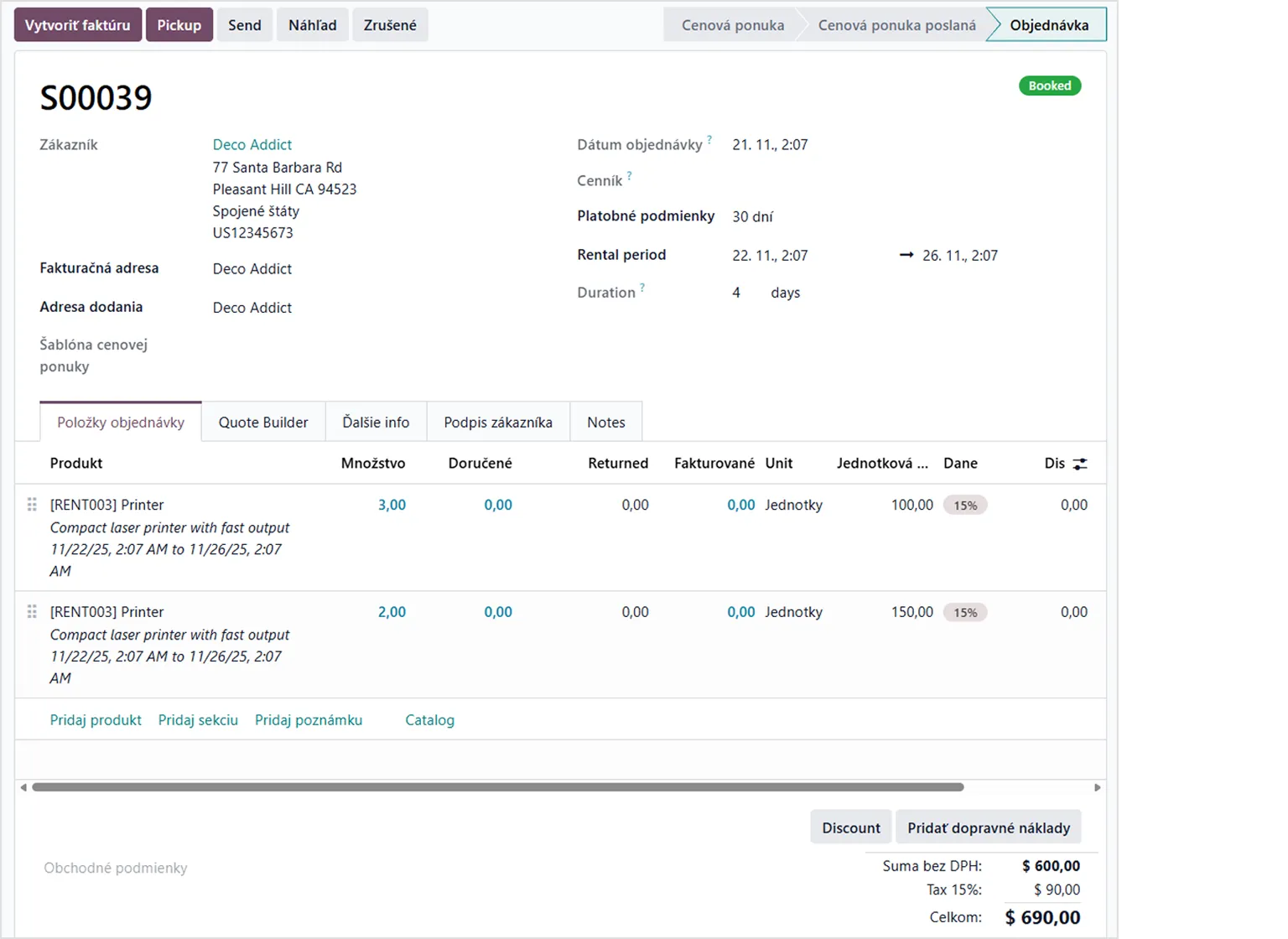The width and height of the screenshot is (1288, 939).
Task: Select the Cenová ponuka status stage
Action: tap(732, 25)
